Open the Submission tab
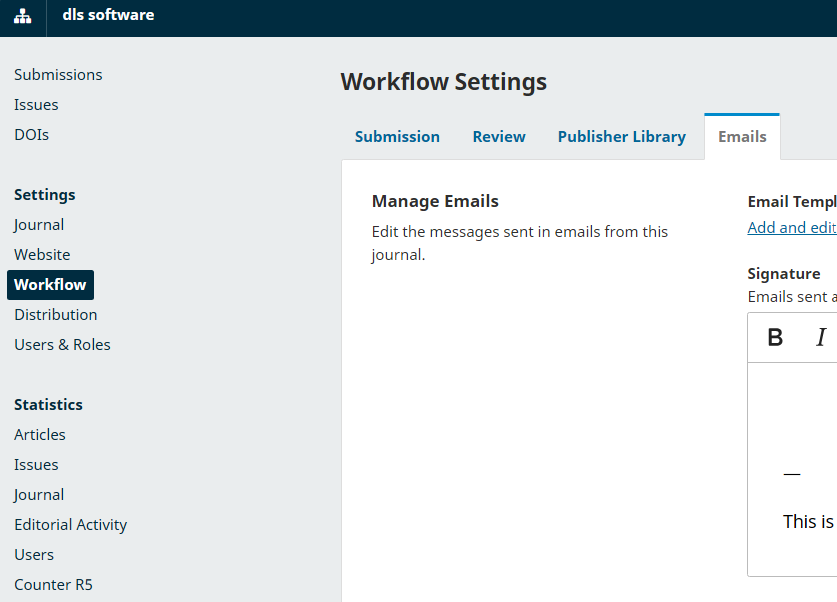This screenshot has height=602, width=837. 397,137
